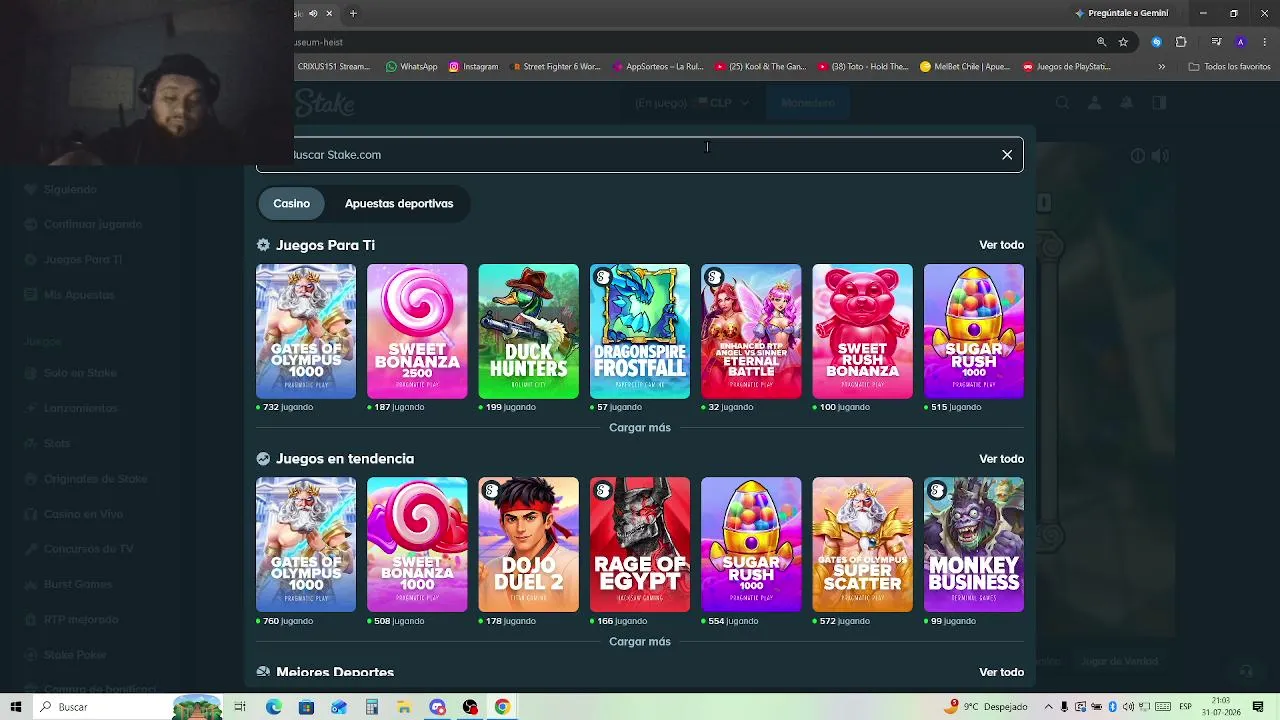Open the AppSorteos bookmark

[657, 67]
